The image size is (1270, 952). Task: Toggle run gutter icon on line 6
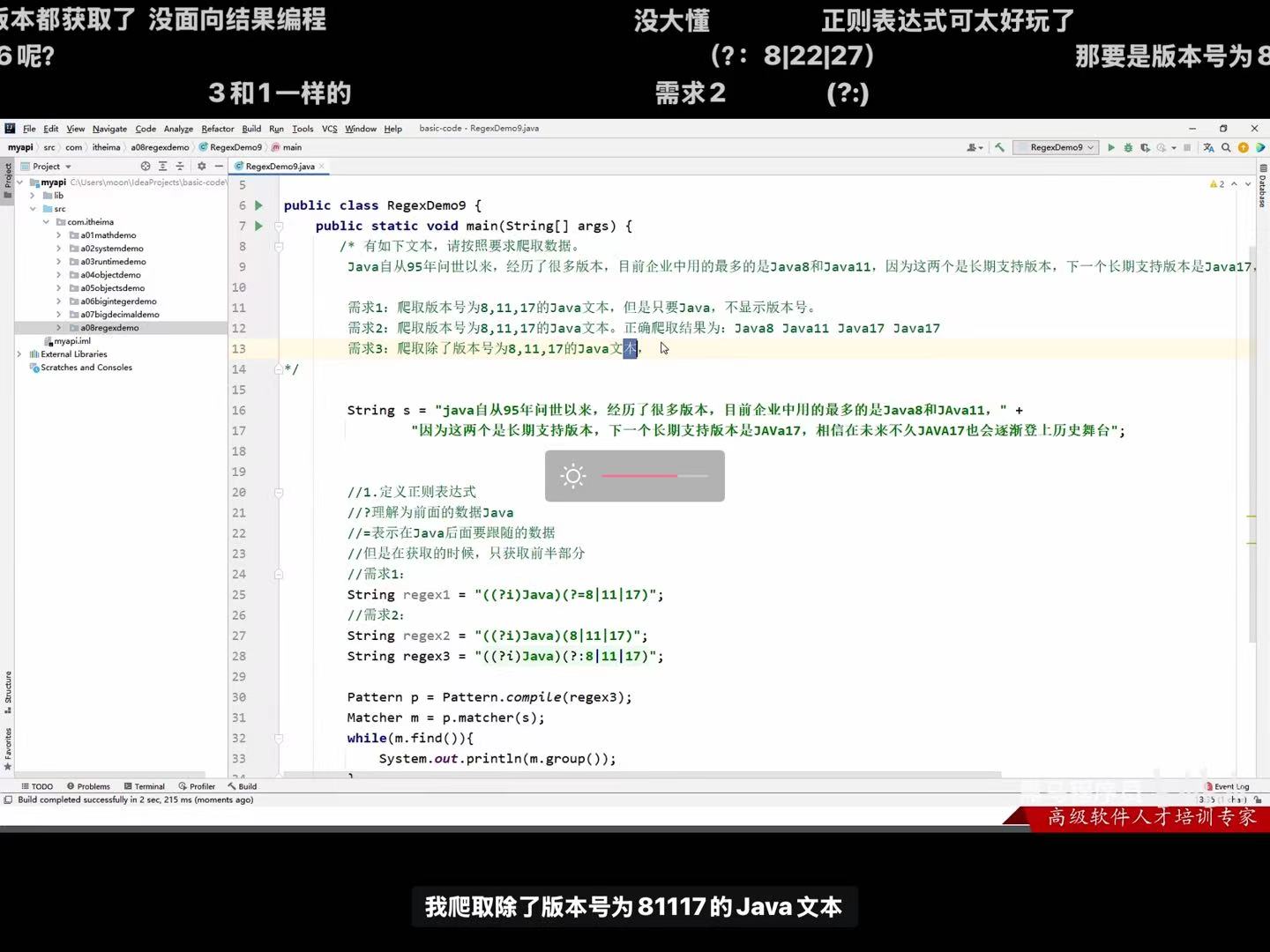pos(257,205)
